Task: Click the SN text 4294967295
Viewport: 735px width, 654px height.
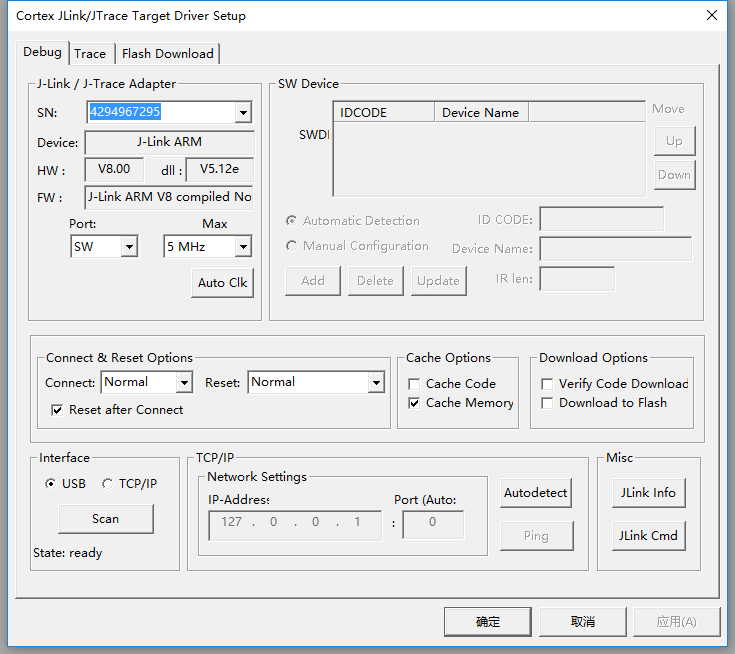Action: coord(125,112)
